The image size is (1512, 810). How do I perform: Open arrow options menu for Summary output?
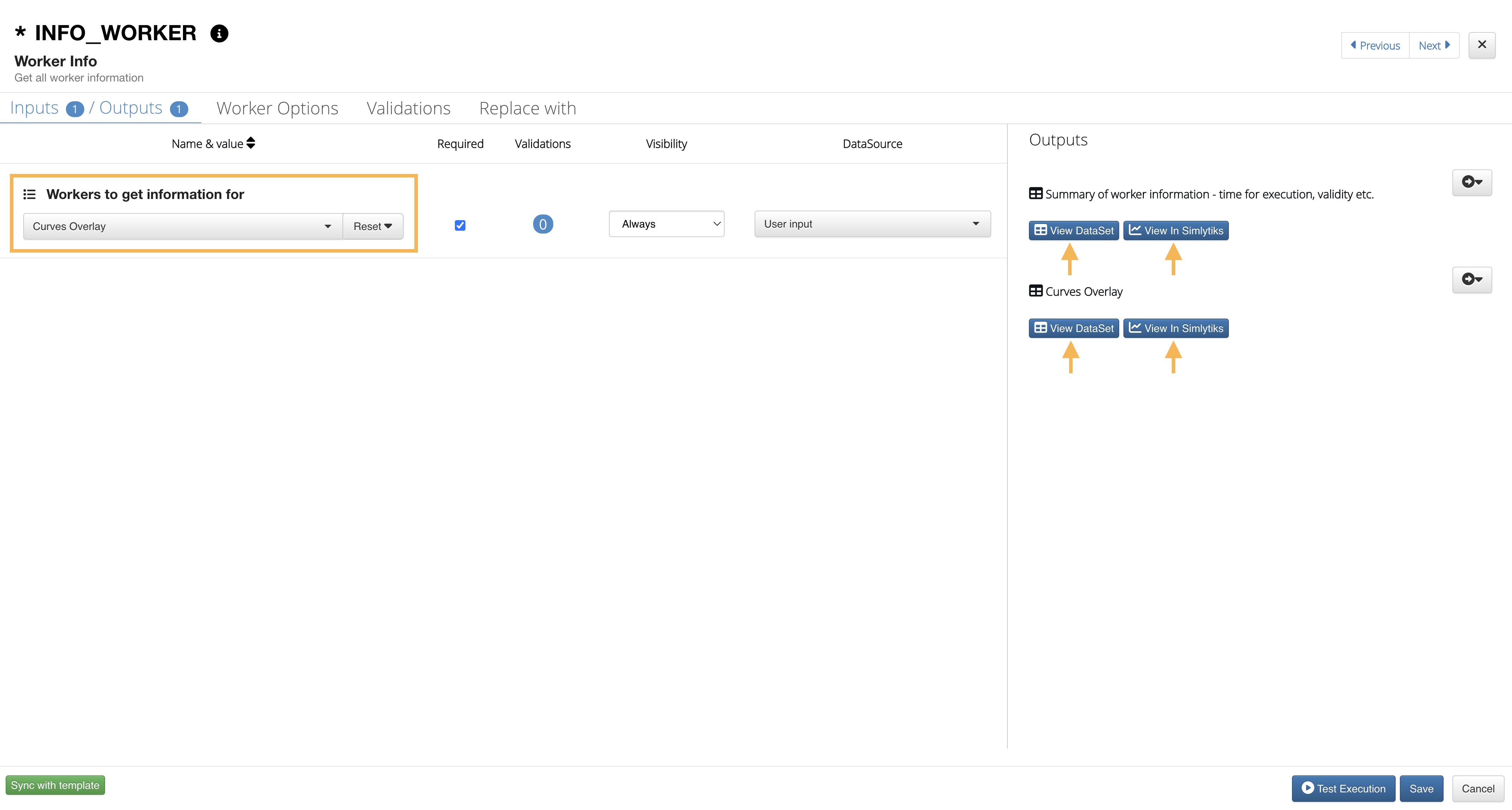[1471, 182]
